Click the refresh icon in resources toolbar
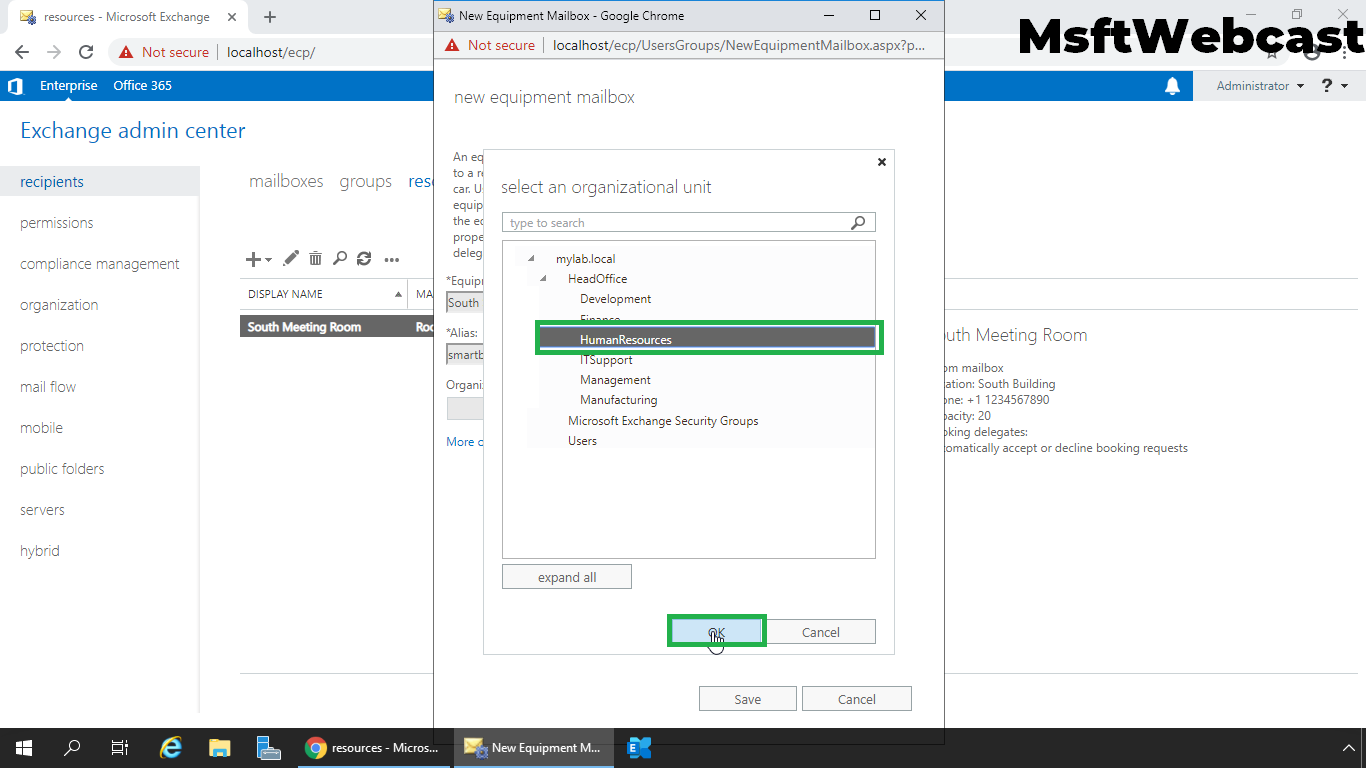 (x=364, y=259)
